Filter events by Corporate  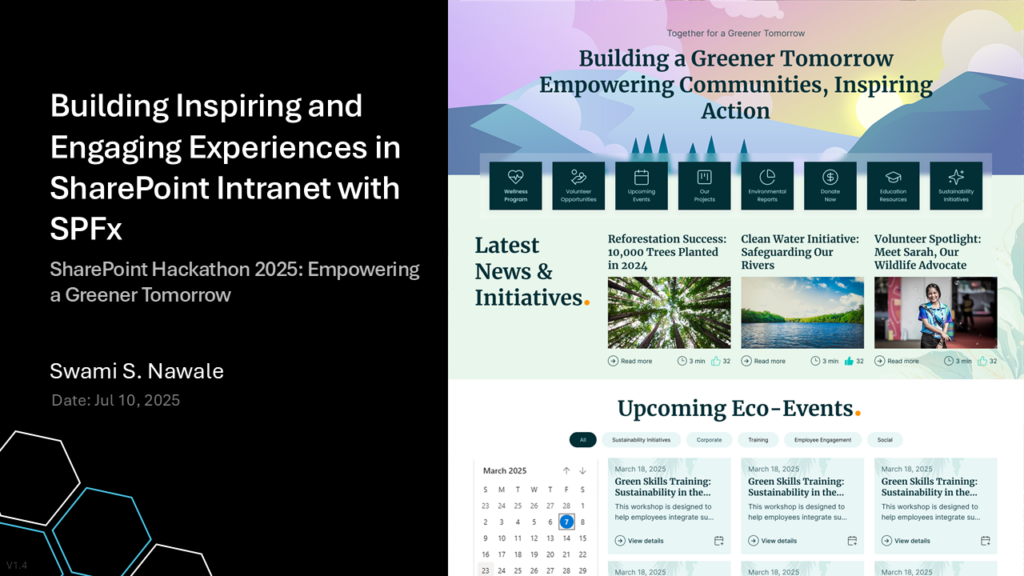click(709, 440)
